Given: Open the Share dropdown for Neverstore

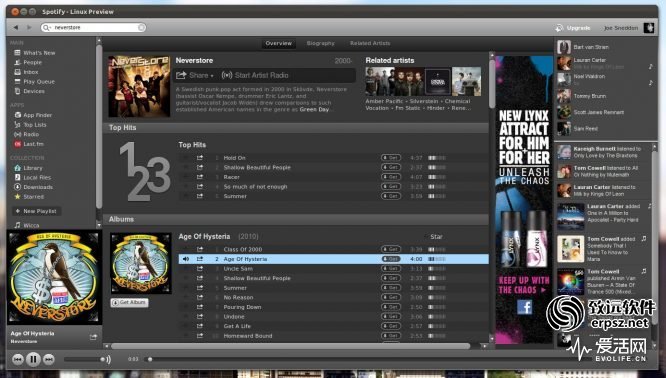Looking at the screenshot, I should (x=195, y=76).
